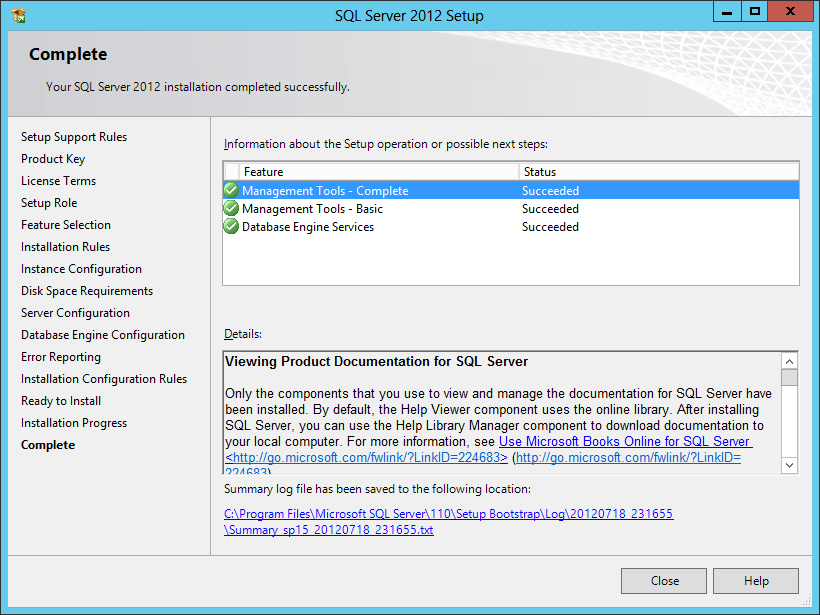Screen dimensions: 820x615
Task: Select the Management Tools - Complete row
Action: 511,190
